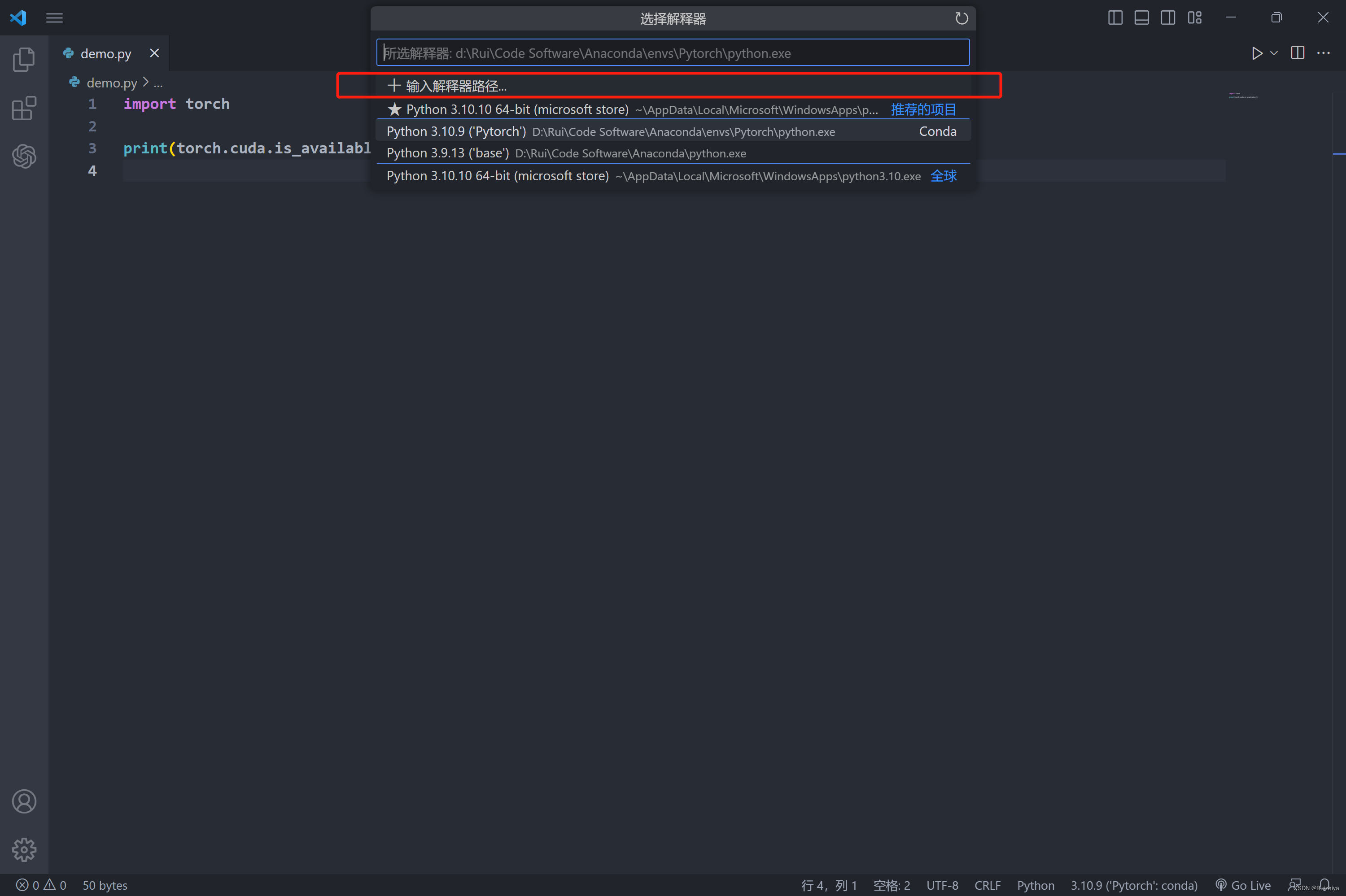Screen dimensions: 1346x896
Task: Change file encoding UTF-8
Action: (942, 885)
